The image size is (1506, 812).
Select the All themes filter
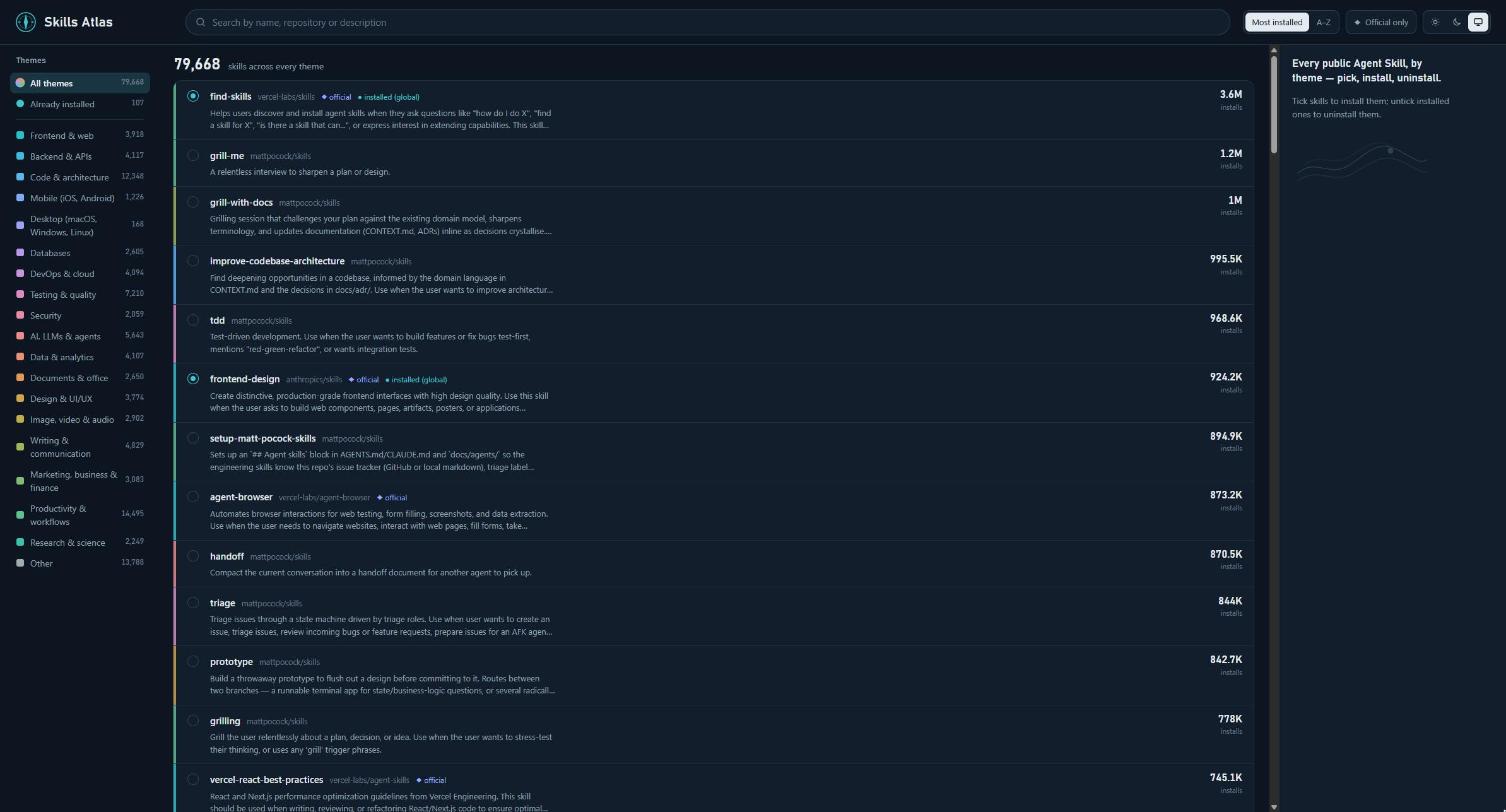[x=80, y=83]
